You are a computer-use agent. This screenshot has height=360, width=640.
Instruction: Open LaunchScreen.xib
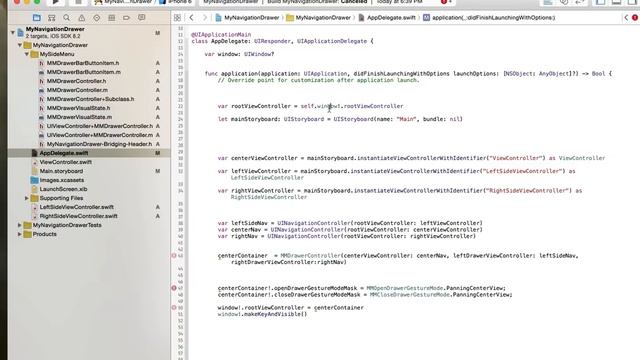(x=63, y=189)
